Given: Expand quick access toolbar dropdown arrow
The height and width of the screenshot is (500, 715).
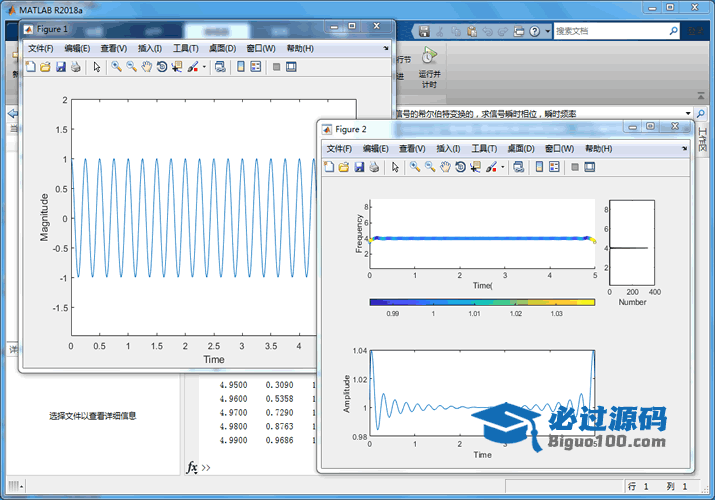Looking at the screenshot, I should point(548,31).
